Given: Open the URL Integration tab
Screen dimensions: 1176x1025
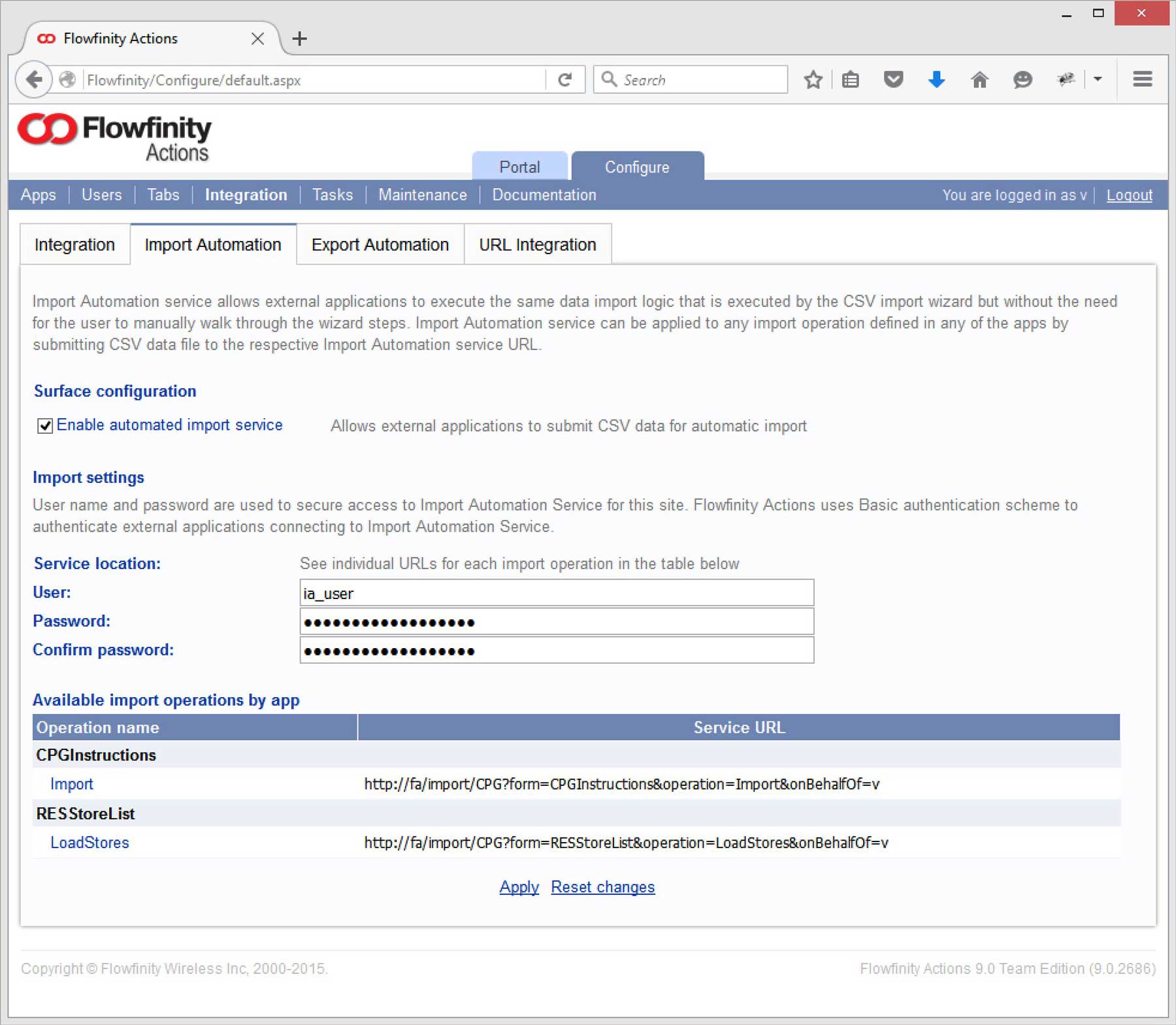Looking at the screenshot, I should coord(537,244).
